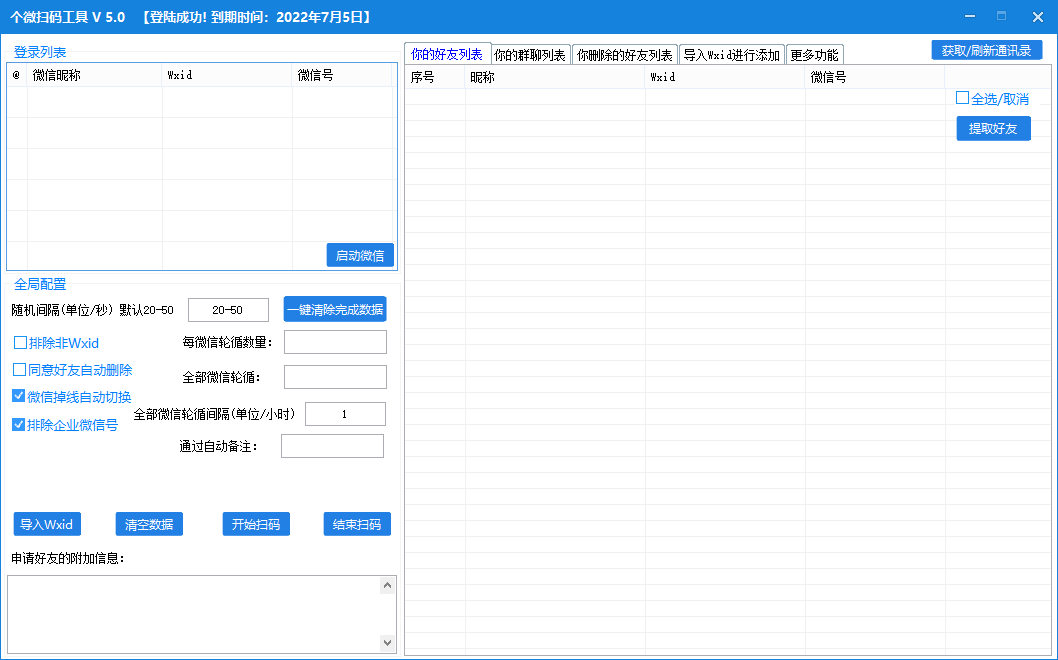The width and height of the screenshot is (1058, 660).
Task: Click the scrollbar down arrow in message box
Action: pos(388,642)
